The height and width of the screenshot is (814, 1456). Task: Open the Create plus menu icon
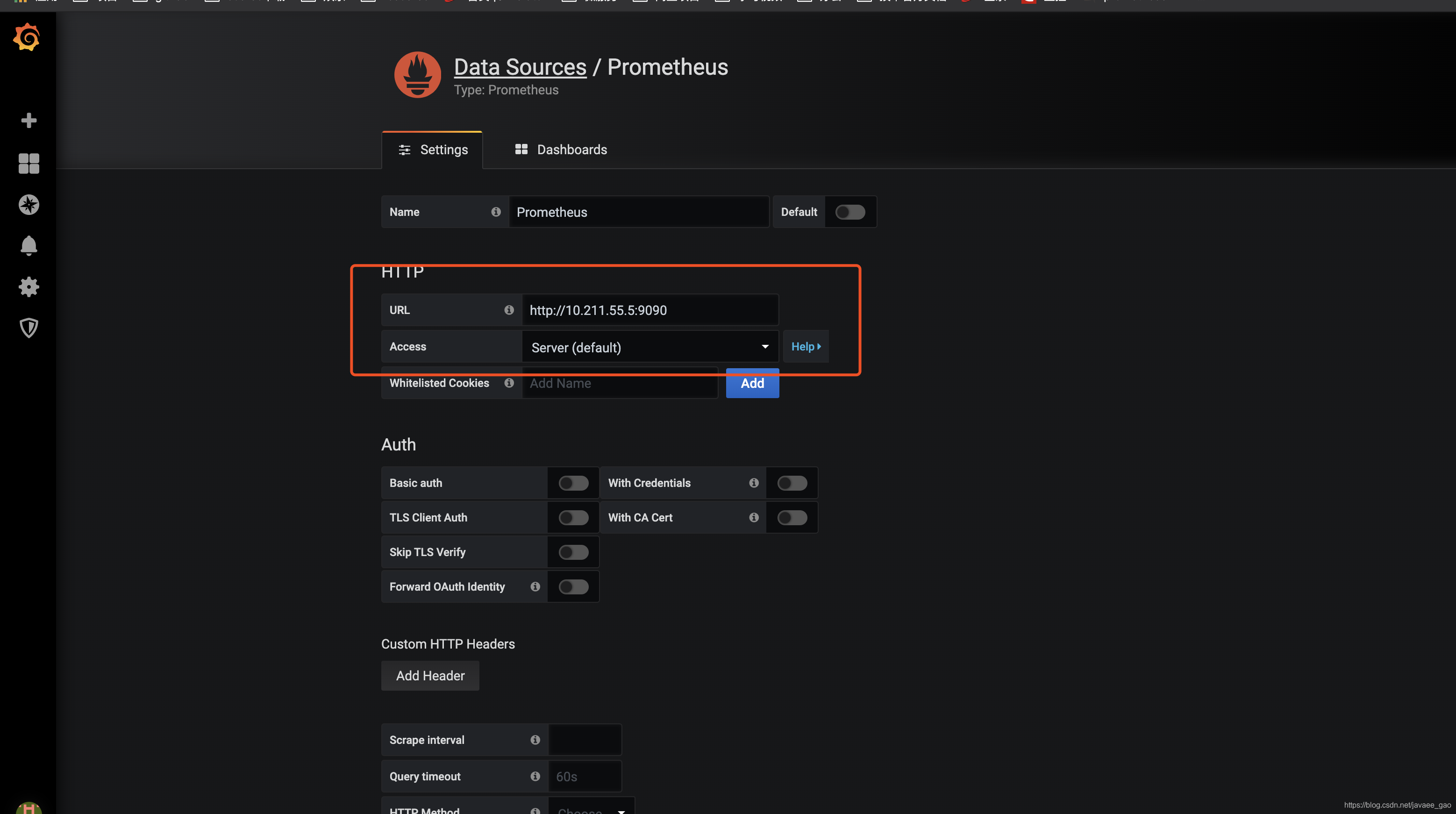(x=28, y=121)
